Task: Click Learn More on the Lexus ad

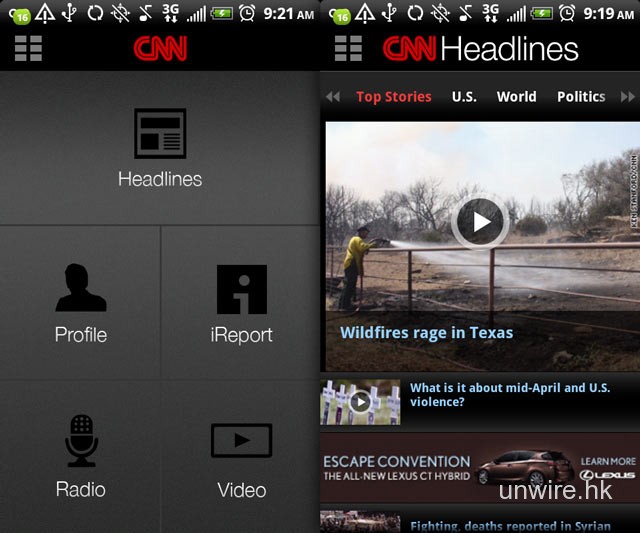Action: coord(607,462)
